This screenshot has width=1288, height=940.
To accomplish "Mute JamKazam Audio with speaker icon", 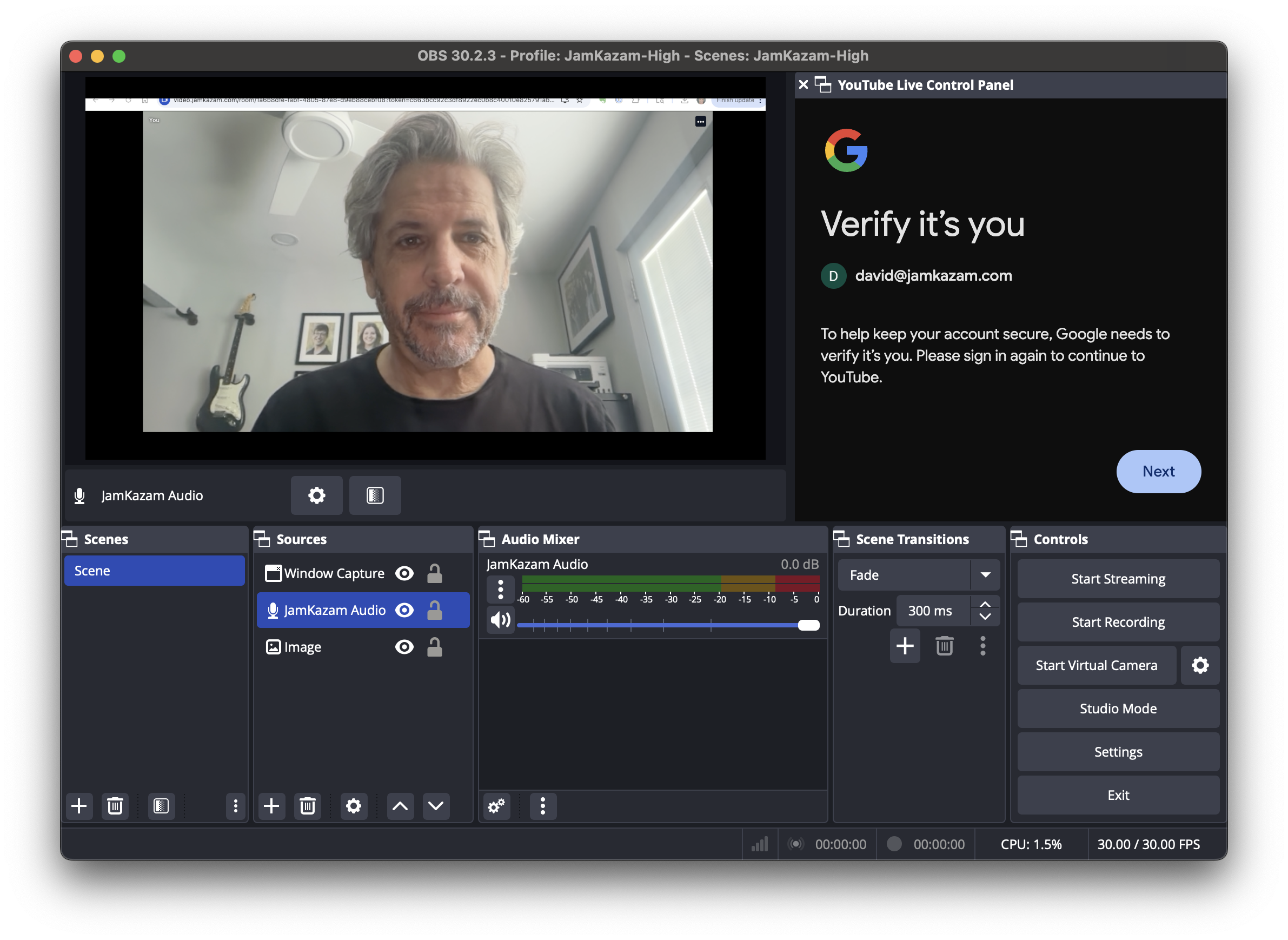I will point(500,620).
